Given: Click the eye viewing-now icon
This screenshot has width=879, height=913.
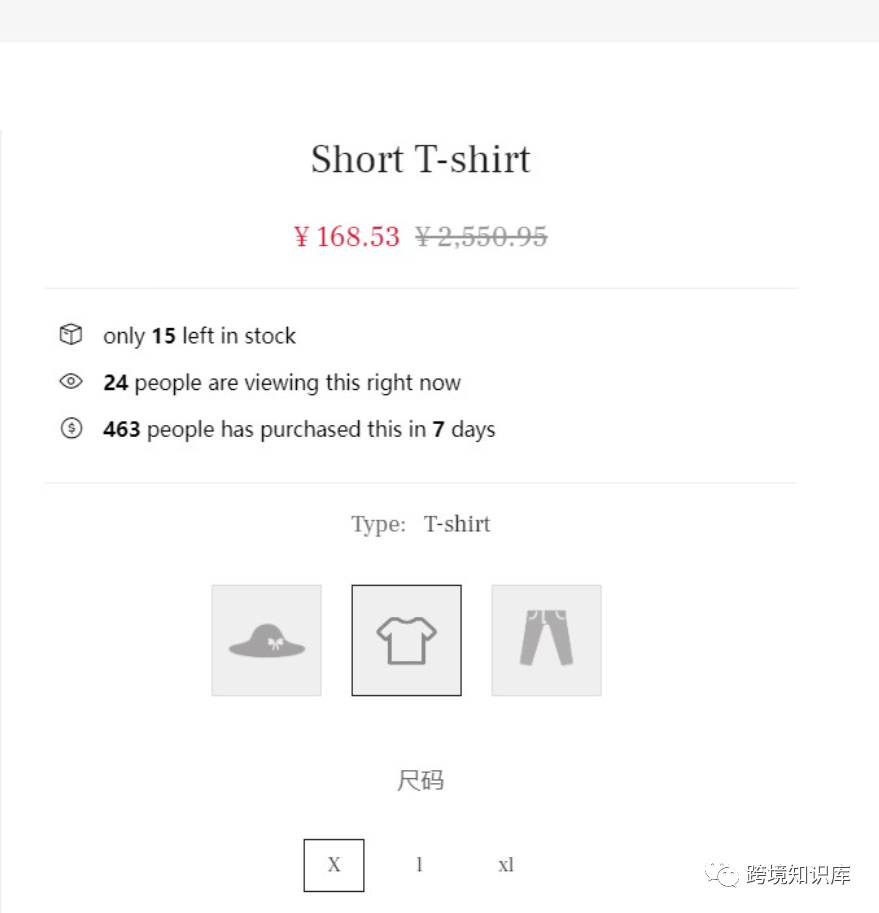Looking at the screenshot, I should point(71,381).
